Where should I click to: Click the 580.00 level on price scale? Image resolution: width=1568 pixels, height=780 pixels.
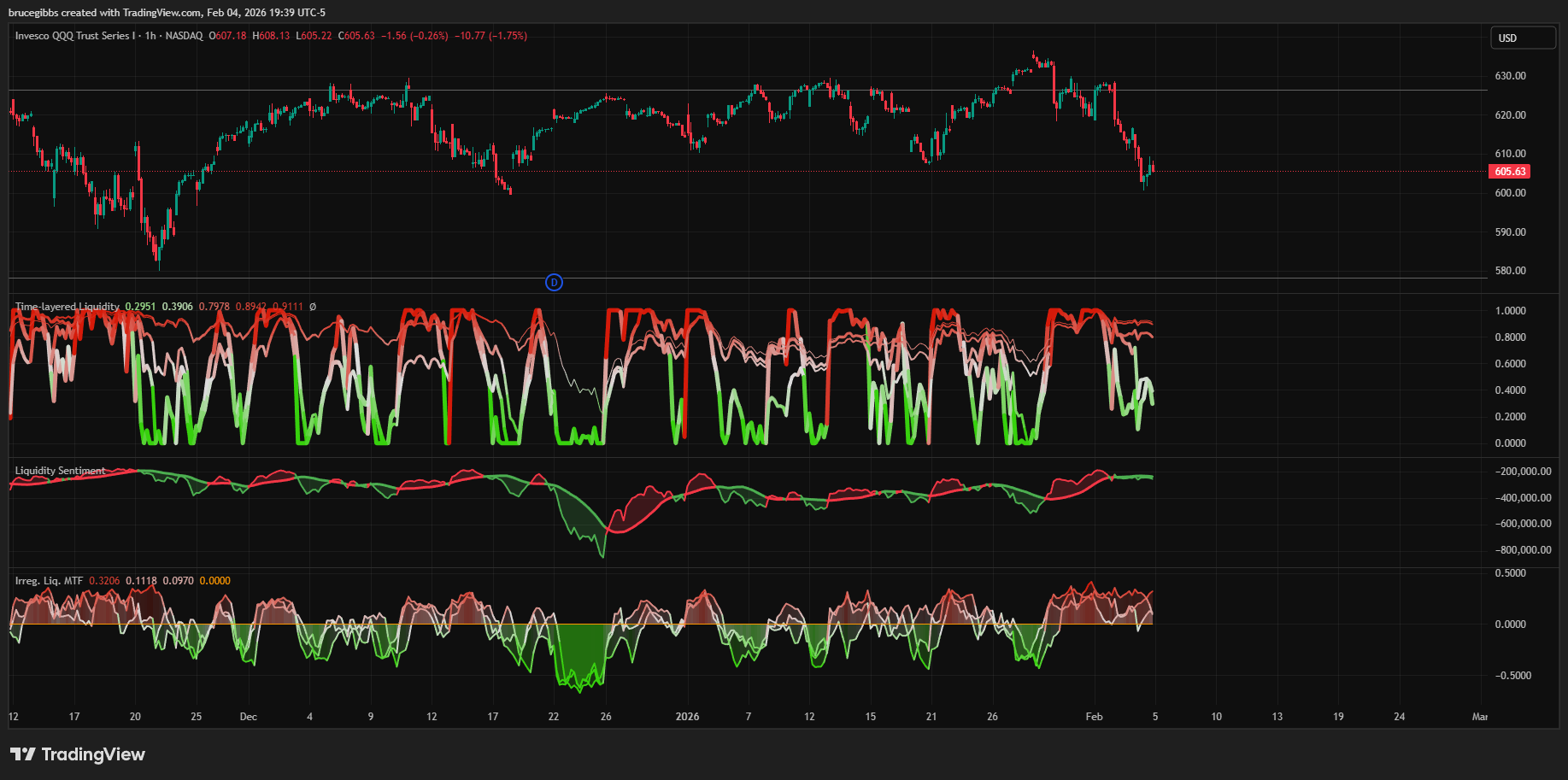(x=1510, y=271)
